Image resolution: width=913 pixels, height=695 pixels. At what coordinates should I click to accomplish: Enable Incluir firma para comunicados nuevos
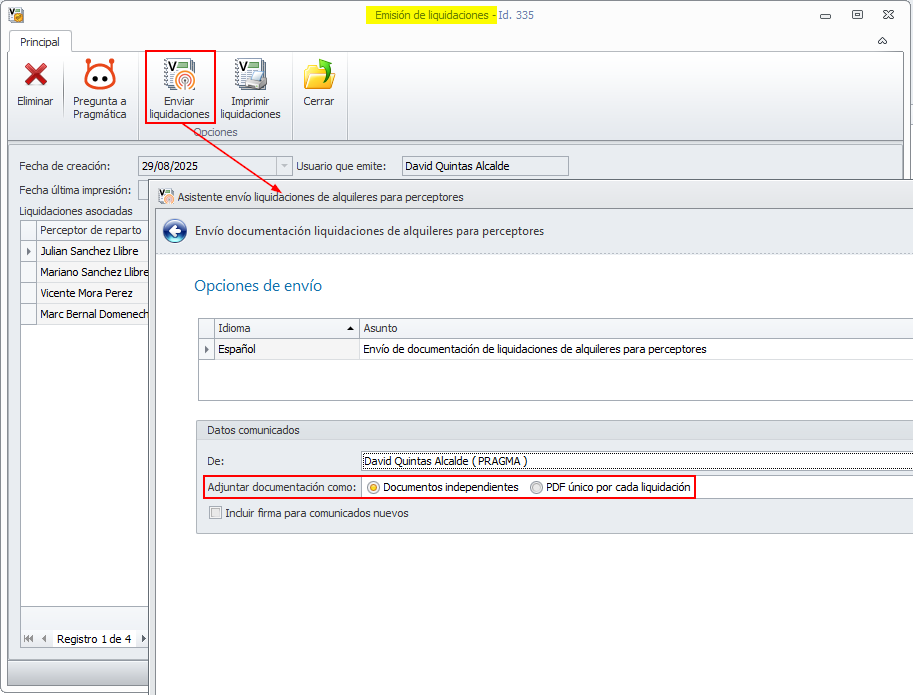[x=215, y=513]
